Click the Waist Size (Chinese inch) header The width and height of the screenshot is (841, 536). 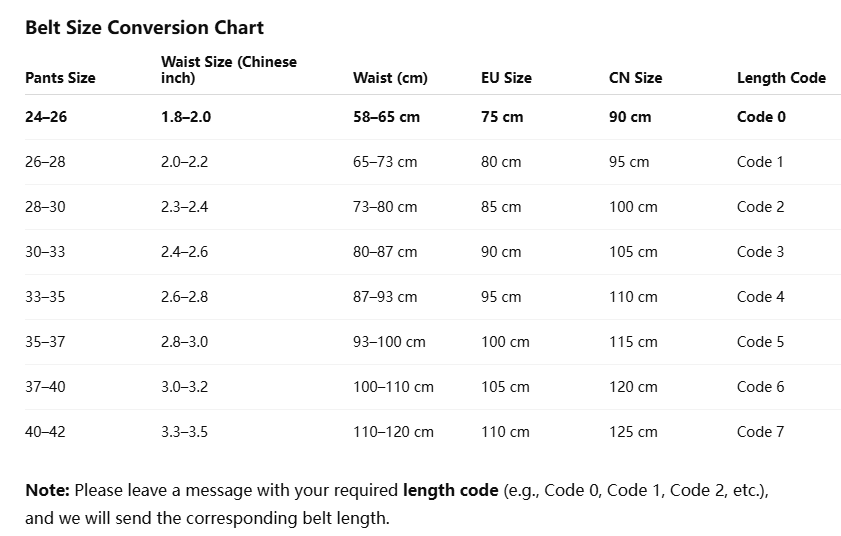point(229,70)
